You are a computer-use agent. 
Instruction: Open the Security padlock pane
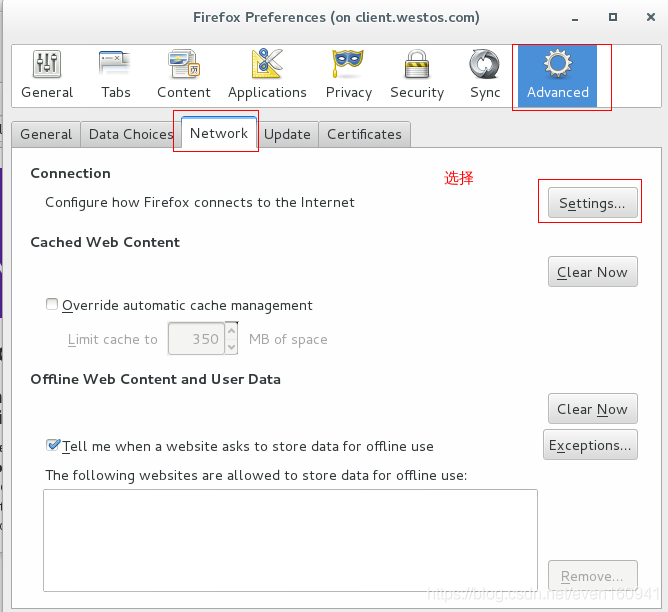pyautogui.click(x=417, y=75)
